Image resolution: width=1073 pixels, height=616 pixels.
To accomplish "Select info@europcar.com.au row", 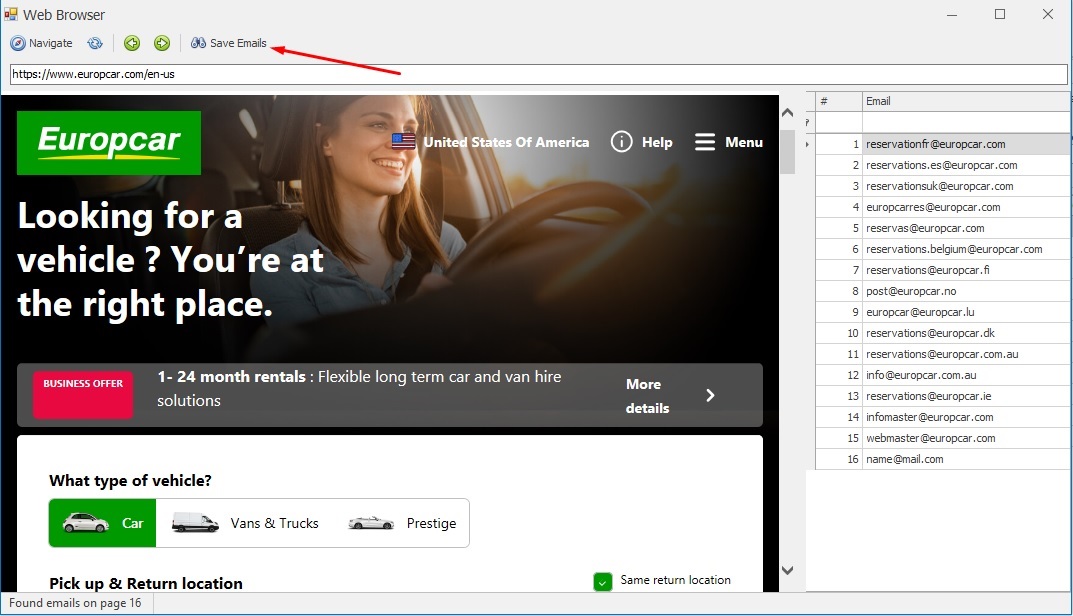I will point(943,375).
